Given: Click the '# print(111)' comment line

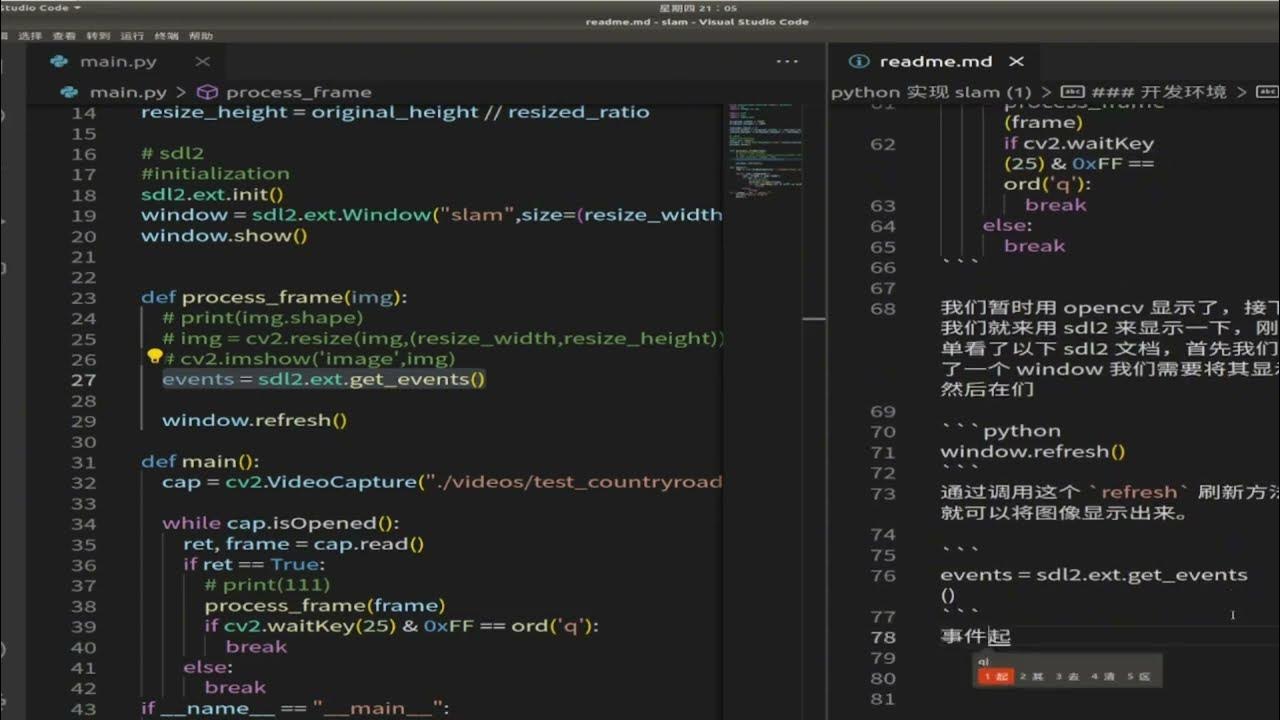Looking at the screenshot, I should pos(267,585).
